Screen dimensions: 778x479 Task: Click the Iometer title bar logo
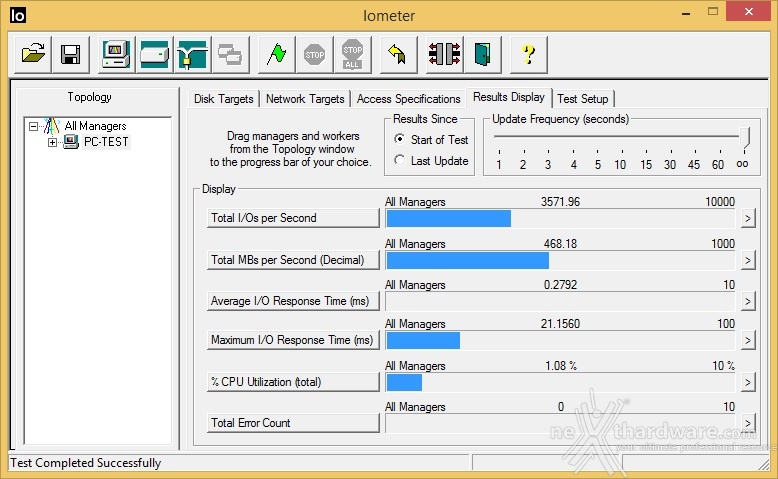(x=17, y=15)
